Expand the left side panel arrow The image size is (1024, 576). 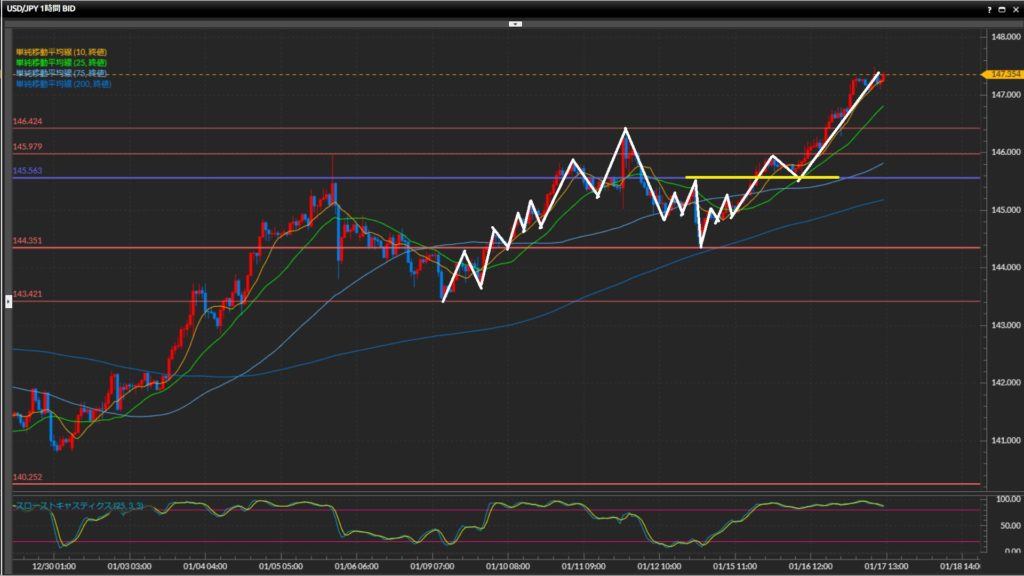pyautogui.click(x=8, y=300)
